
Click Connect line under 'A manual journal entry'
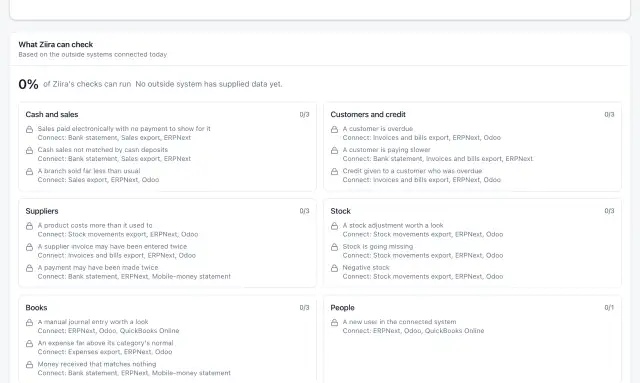point(108,331)
